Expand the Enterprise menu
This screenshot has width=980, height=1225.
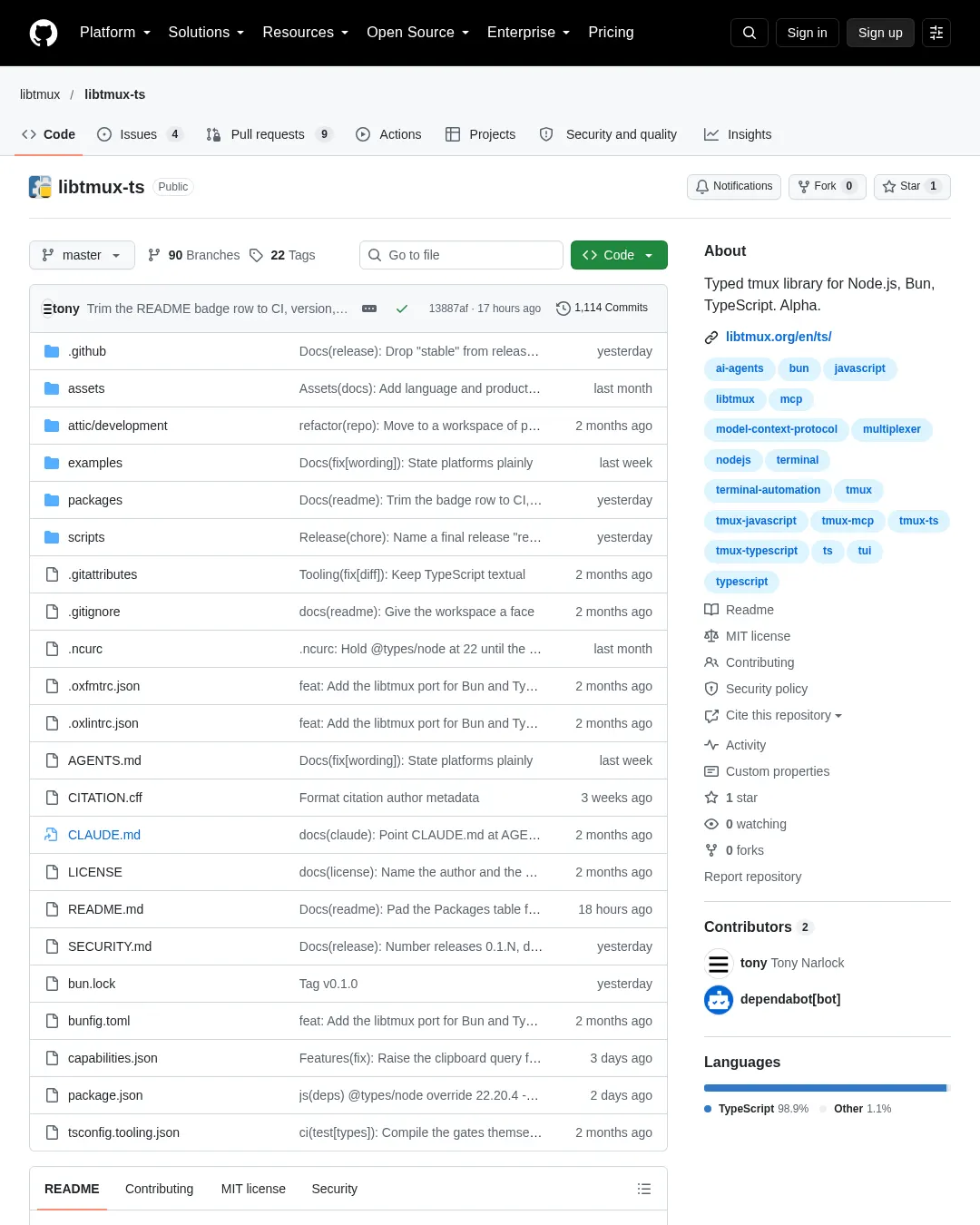[528, 33]
